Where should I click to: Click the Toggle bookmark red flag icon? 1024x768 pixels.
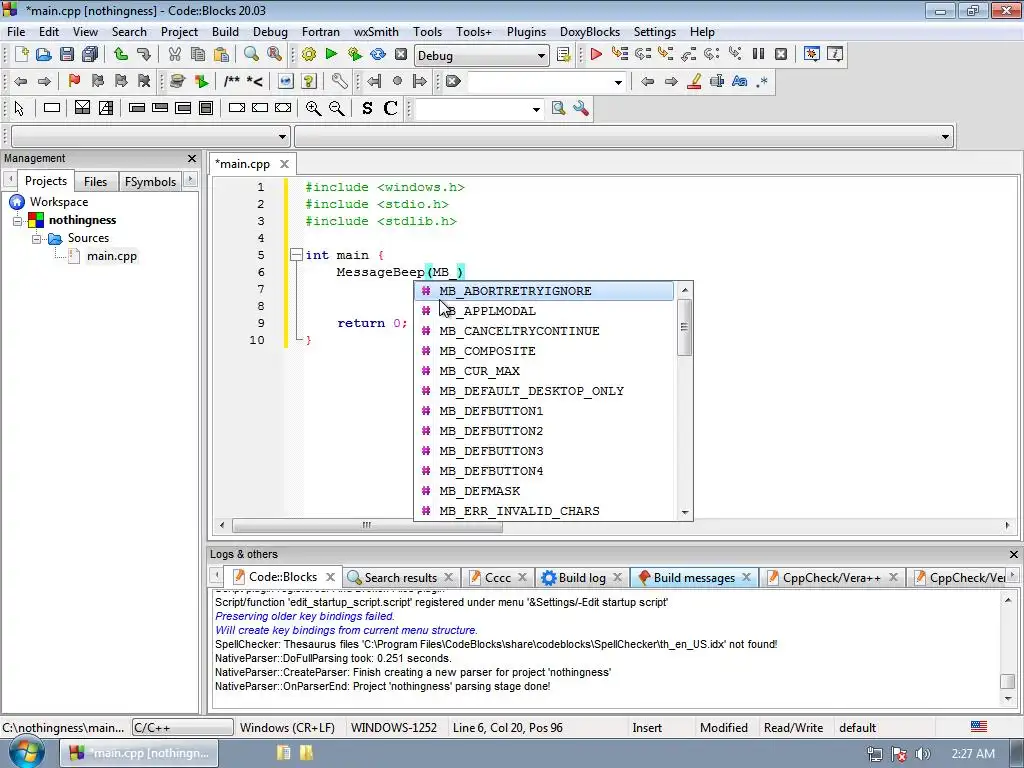74,82
